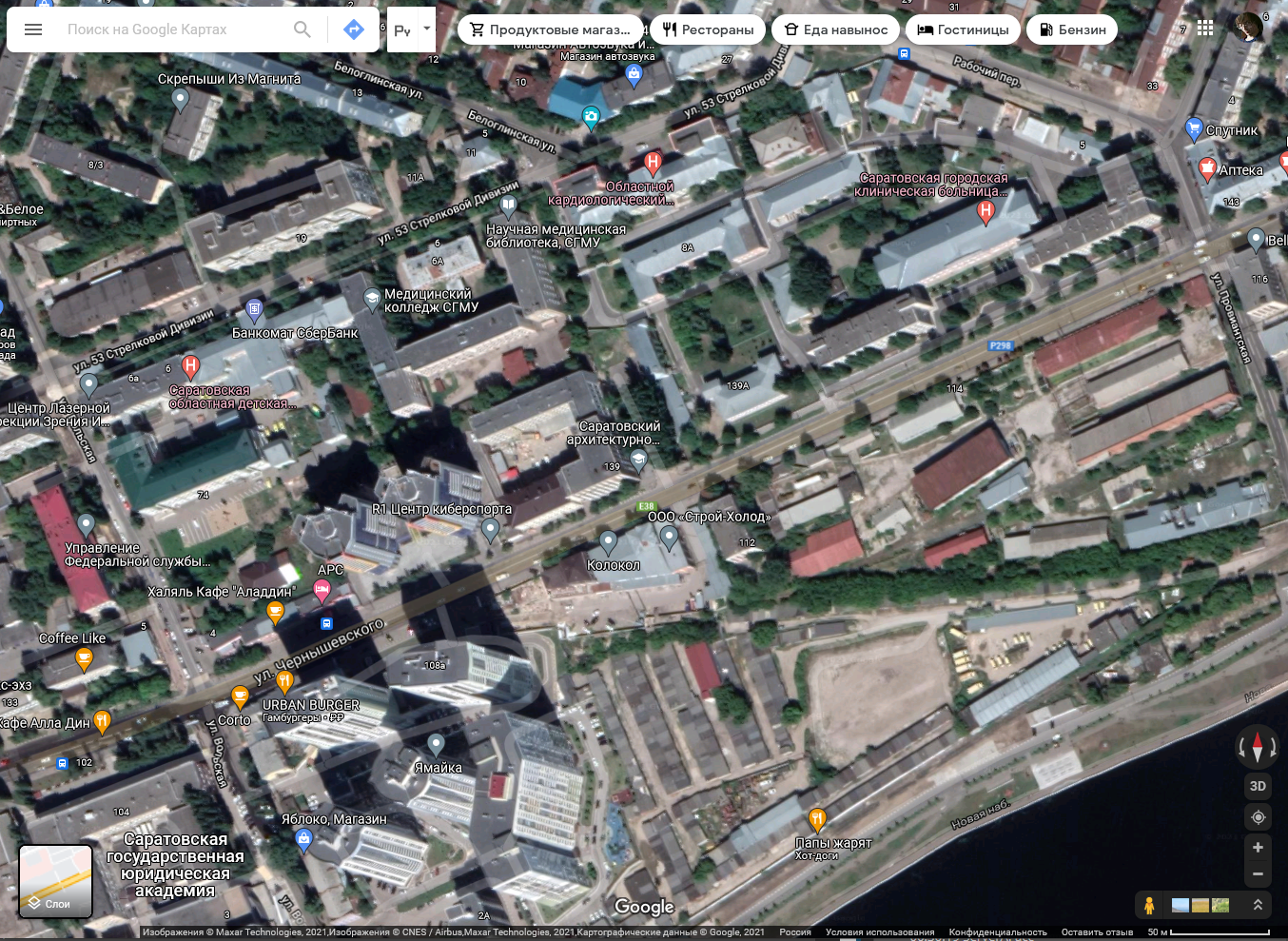Select Папы жарят Хот-доги marker
Screen dimensions: 1288x941
(817, 819)
